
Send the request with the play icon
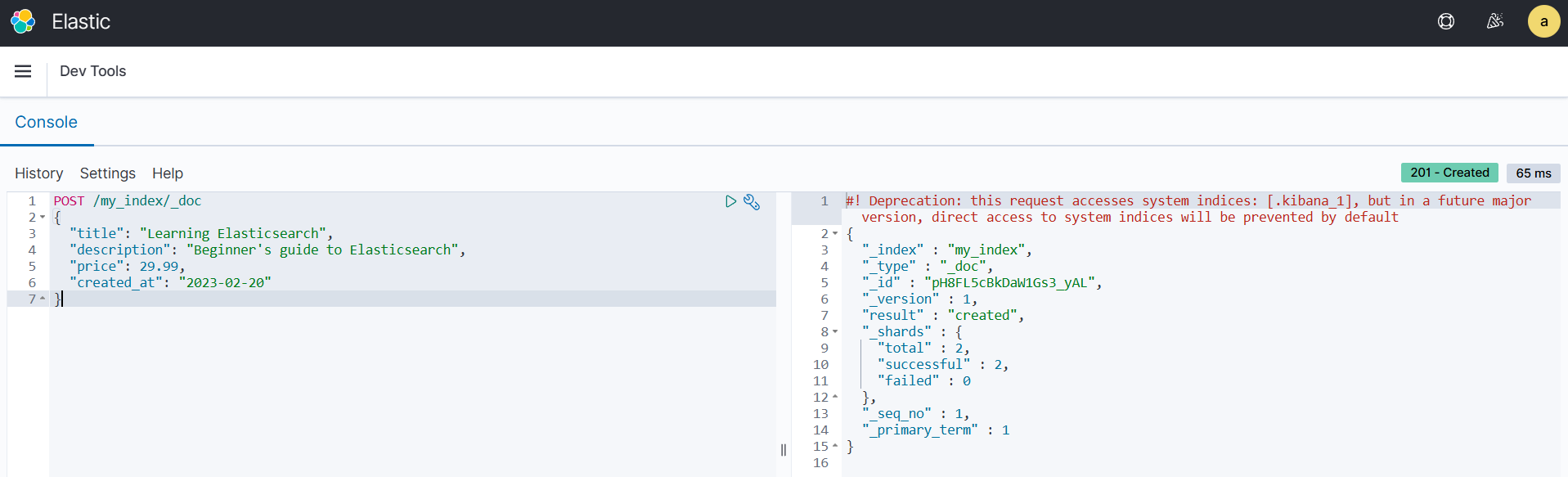[x=730, y=201]
